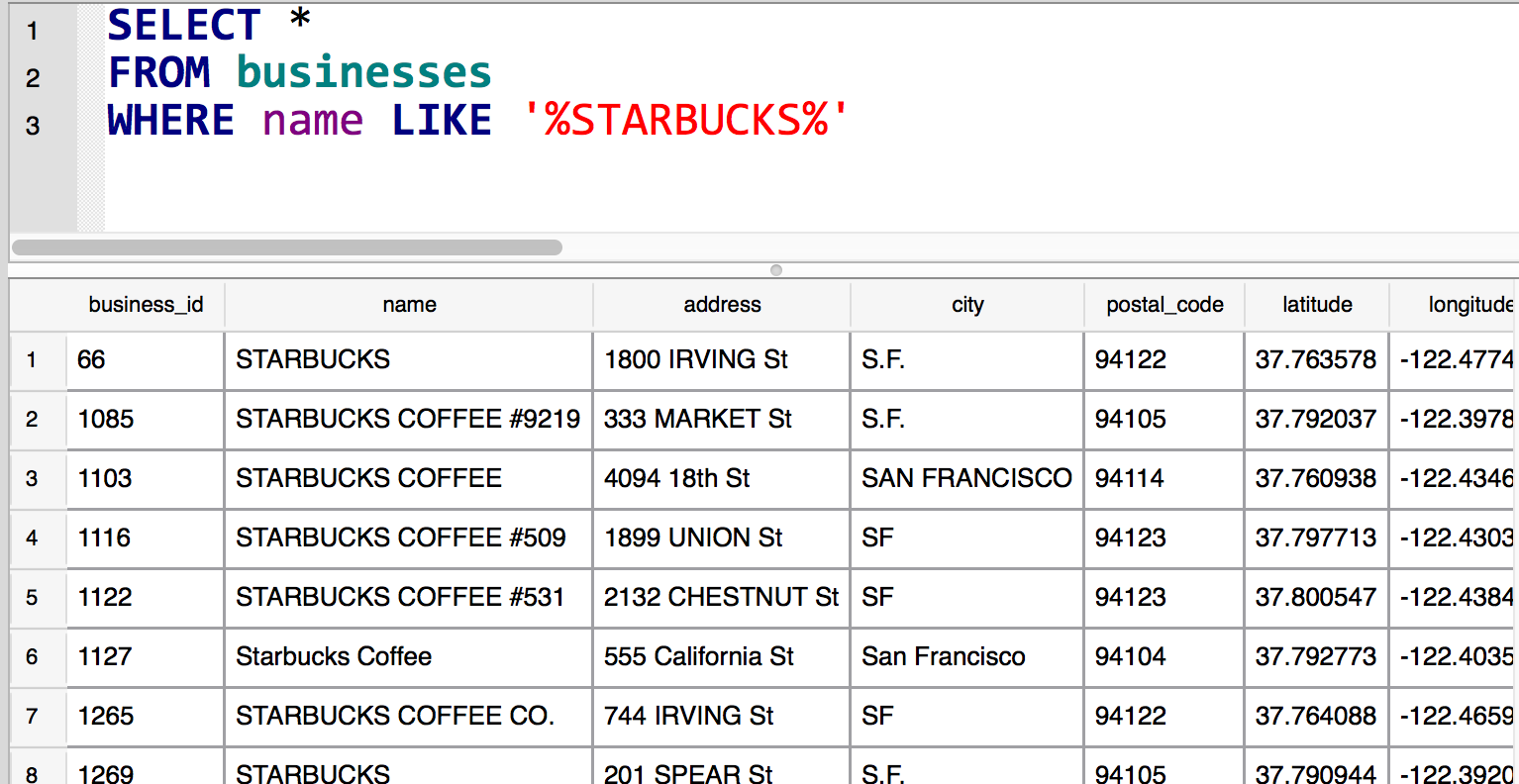Click name cell 'STARBUCKS COFFEE CO.'
Viewport: 1519px width, 784px height.
point(409,717)
